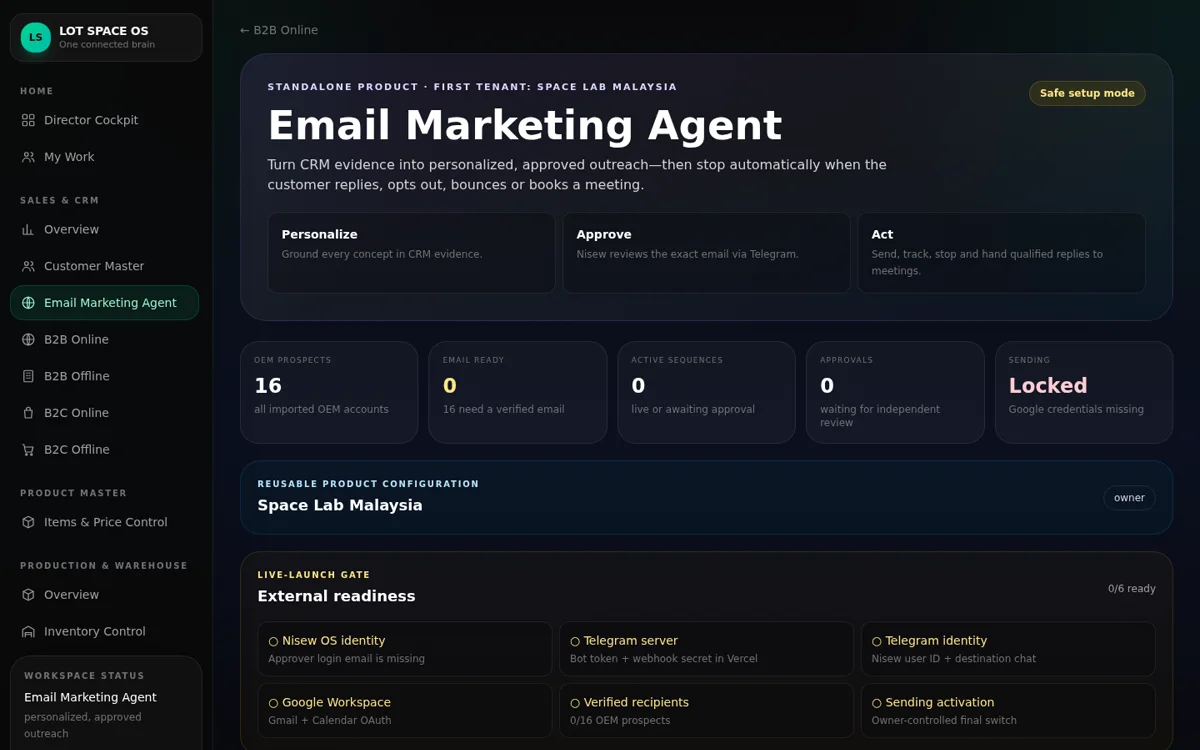Click the Customer Master users icon
Screen dimensions: 1200x750
pos(28,266)
